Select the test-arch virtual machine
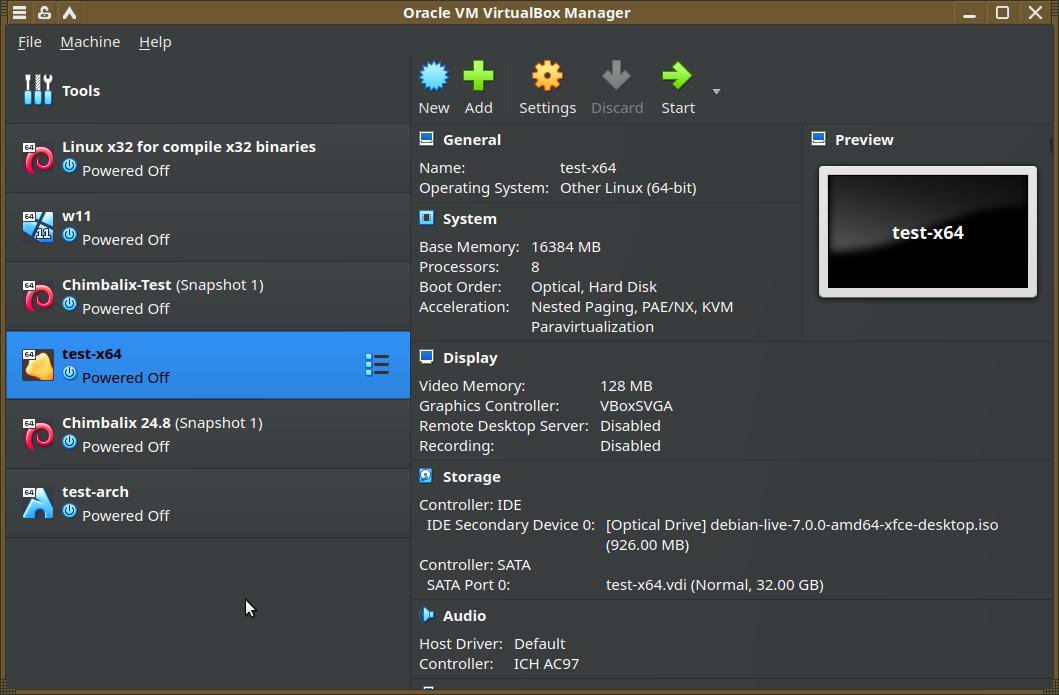The image size is (1059, 695). [208, 503]
